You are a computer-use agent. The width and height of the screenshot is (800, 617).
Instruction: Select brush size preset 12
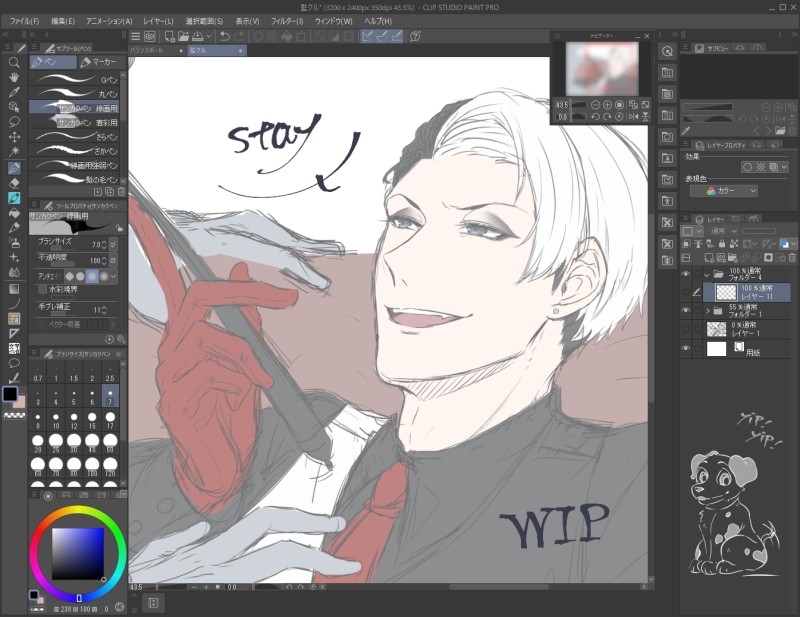74,421
